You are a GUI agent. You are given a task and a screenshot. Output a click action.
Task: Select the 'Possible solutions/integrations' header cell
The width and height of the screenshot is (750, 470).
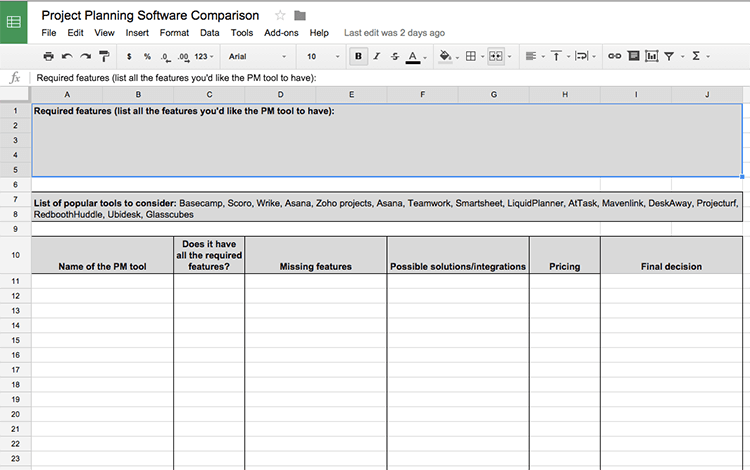458,255
